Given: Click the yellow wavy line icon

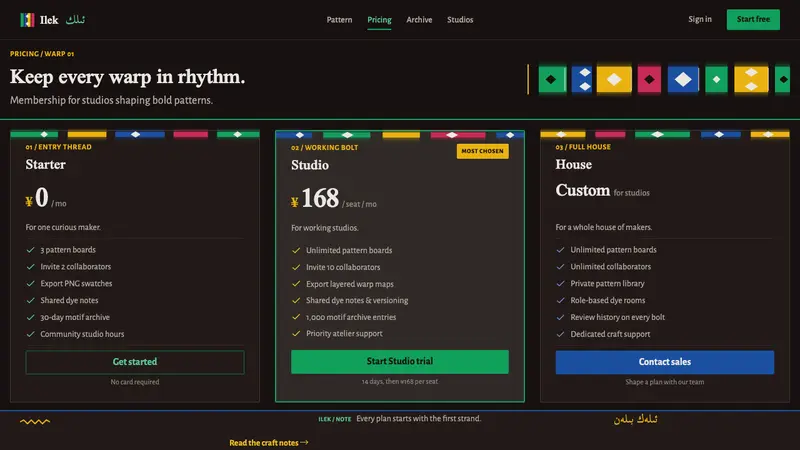Looking at the screenshot, I should (x=35, y=421).
